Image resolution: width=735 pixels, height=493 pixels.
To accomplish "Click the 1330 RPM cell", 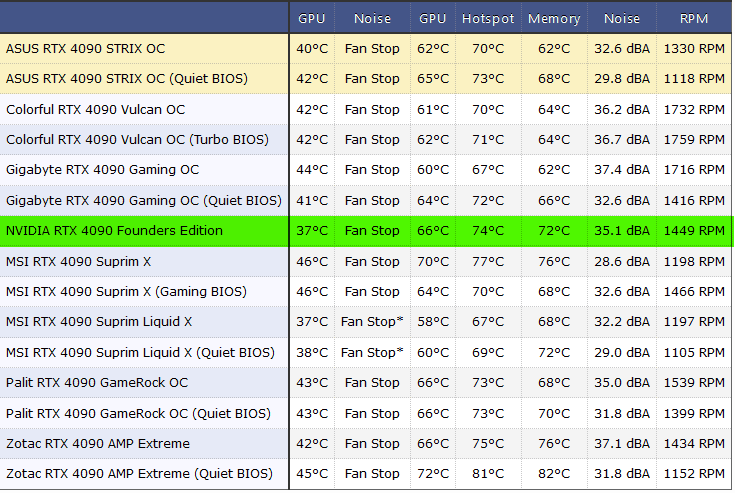I will [694, 49].
